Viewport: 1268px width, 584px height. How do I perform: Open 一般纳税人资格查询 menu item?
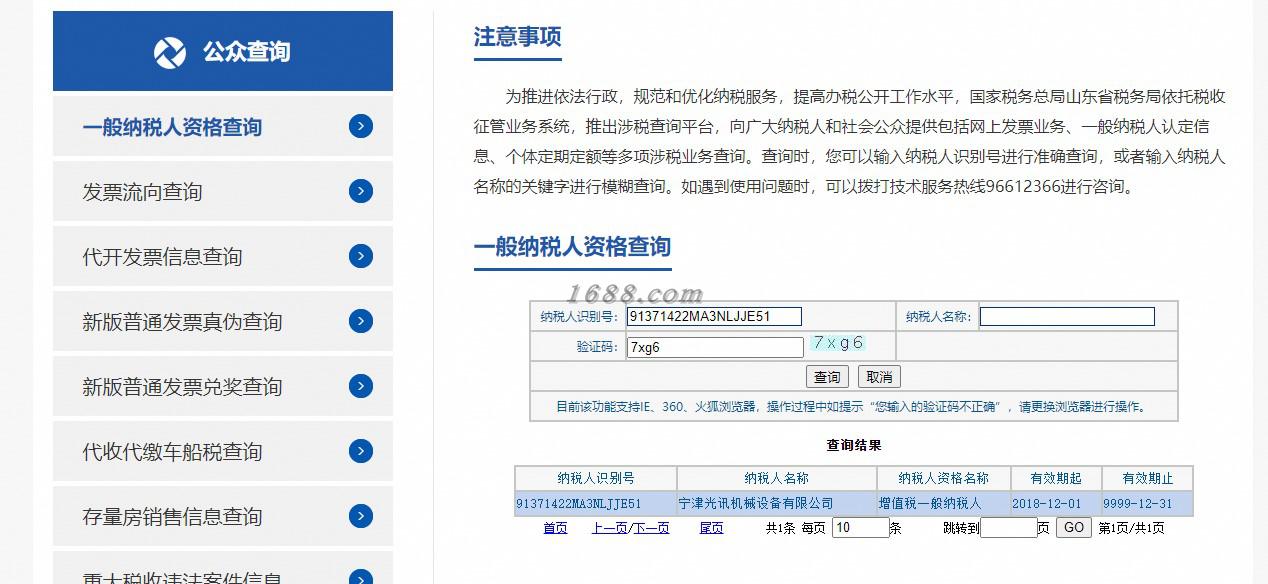[223, 126]
